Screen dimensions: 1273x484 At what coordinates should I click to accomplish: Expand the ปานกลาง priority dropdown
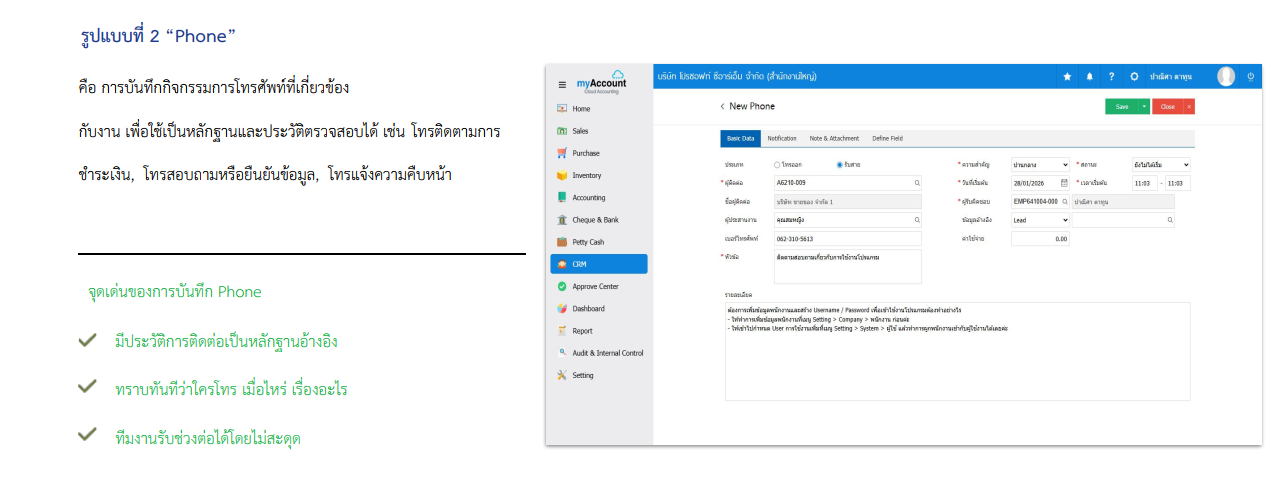click(1040, 164)
